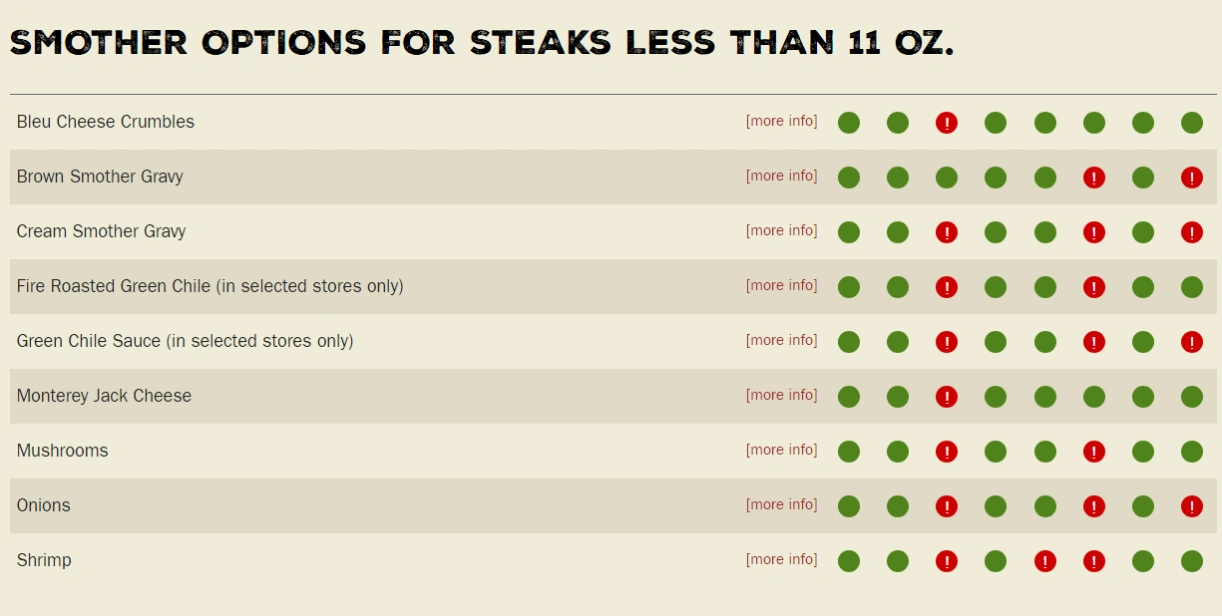Click the first red warning icon in Cream Smother Gravy row
This screenshot has width=1222, height=616.
pyautogui.click(x=946, y=233)
